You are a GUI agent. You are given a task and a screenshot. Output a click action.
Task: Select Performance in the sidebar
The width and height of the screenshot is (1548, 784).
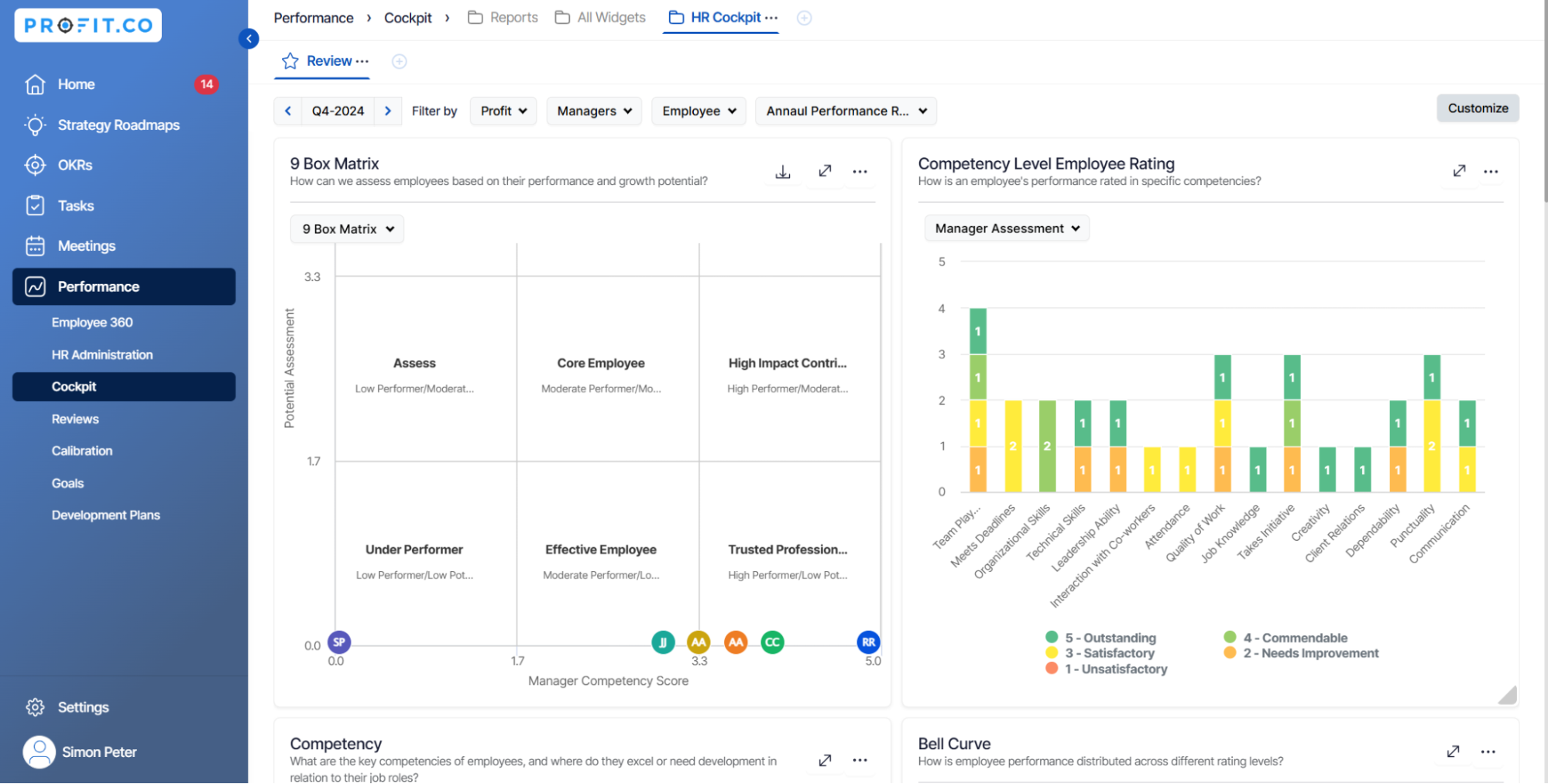[124, 286]
